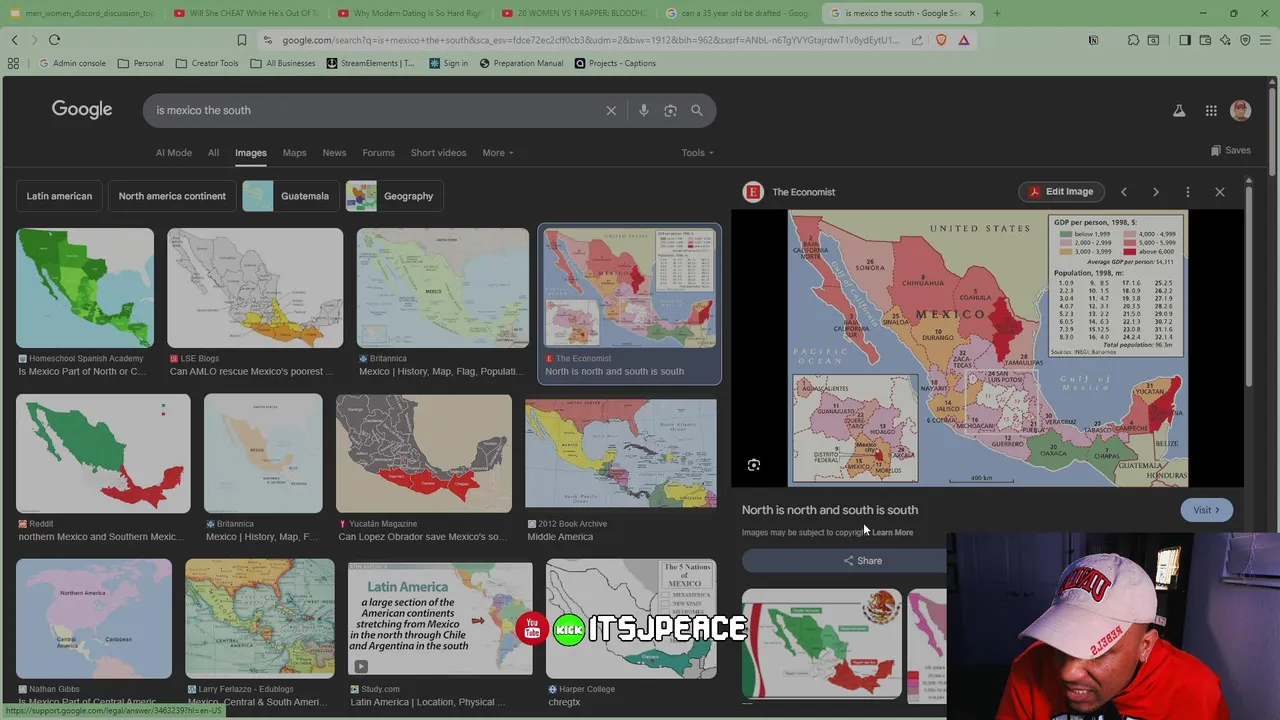Open the extensions puzzle piece icon
Image resolution: width=1280 pixels, height=720 pixels.
tap(1133, 40)
